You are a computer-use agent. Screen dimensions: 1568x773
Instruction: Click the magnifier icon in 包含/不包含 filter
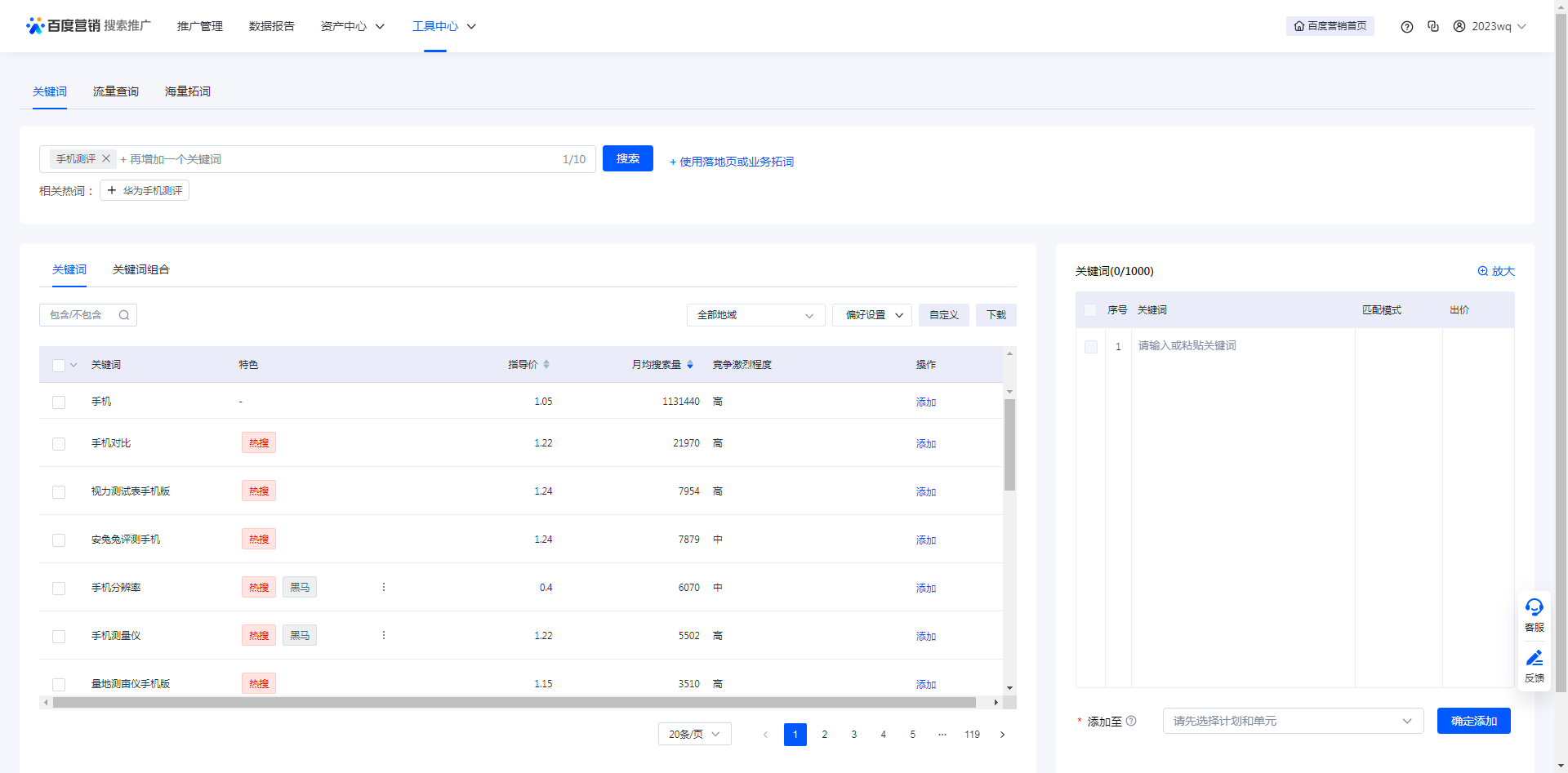pyautogui.click(x=123, y=314)
